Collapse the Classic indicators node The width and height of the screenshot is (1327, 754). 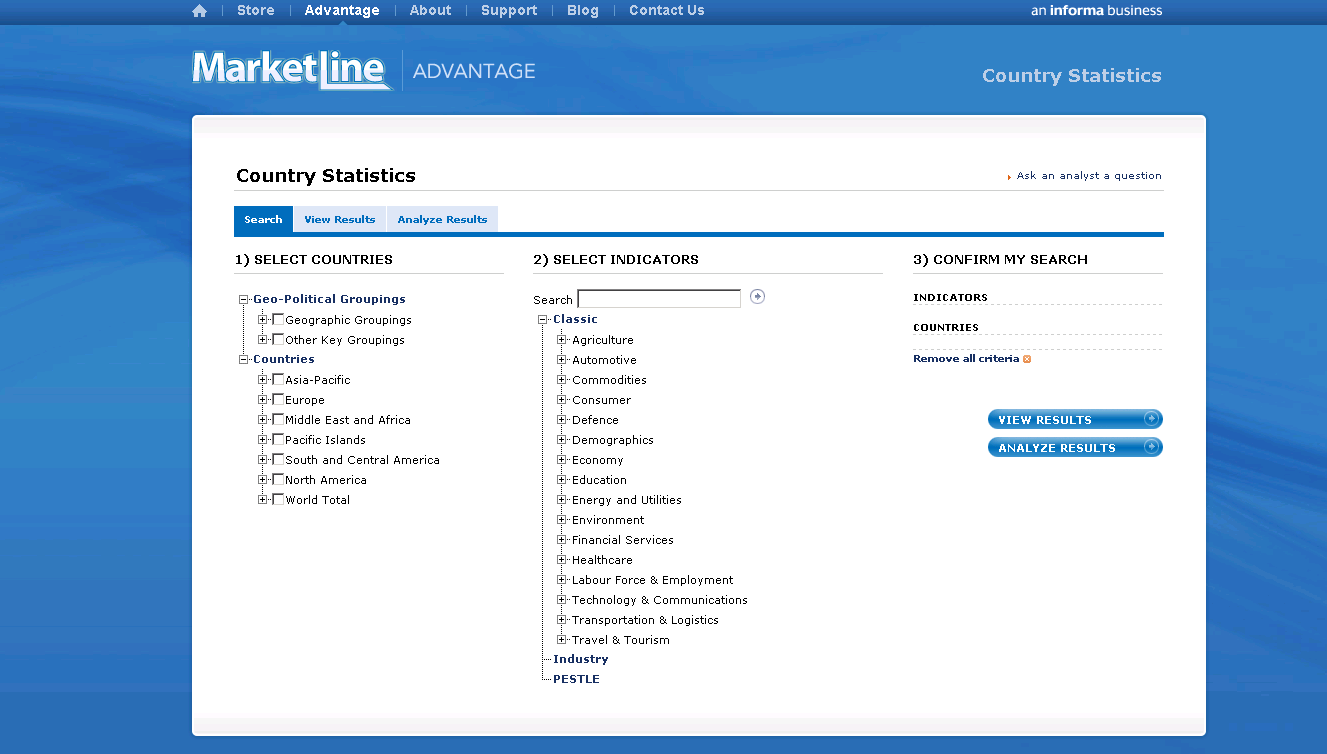(543, 319)
